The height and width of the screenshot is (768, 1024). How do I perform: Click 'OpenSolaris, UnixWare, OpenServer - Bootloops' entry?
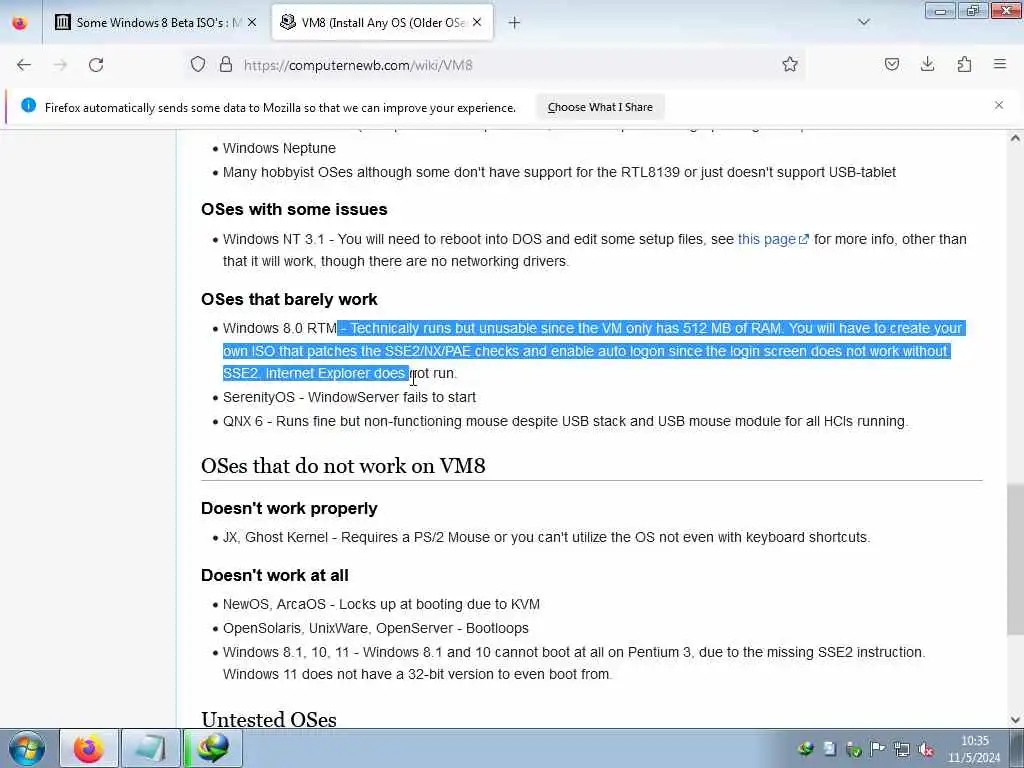pos(376,628)
